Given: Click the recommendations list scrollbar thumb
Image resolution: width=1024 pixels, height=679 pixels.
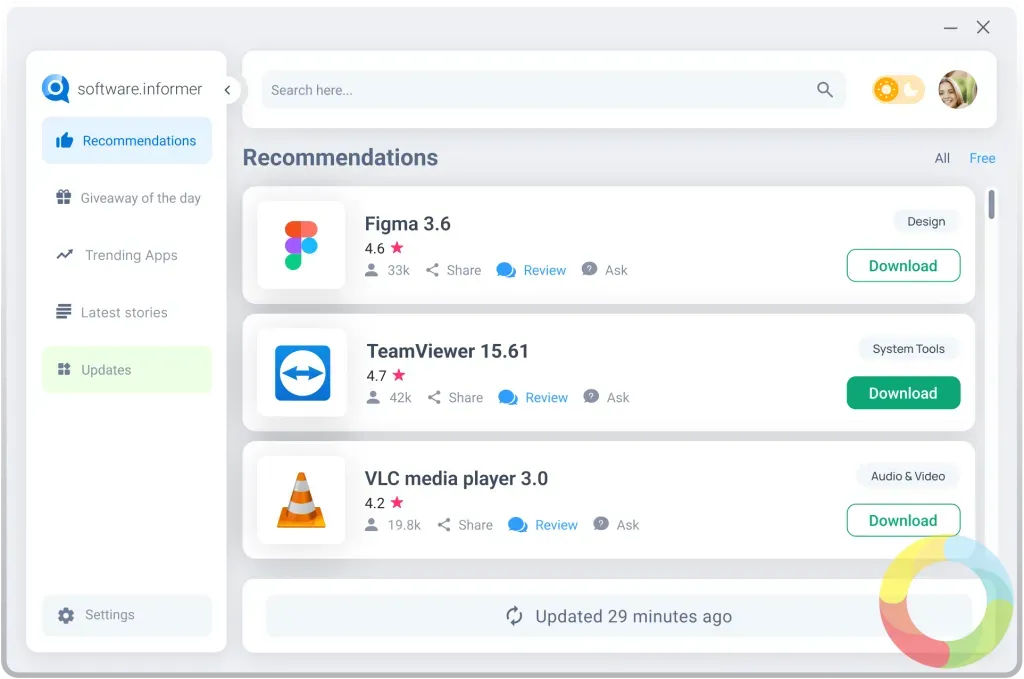Looking at the screenshot, I should point(991,204).
